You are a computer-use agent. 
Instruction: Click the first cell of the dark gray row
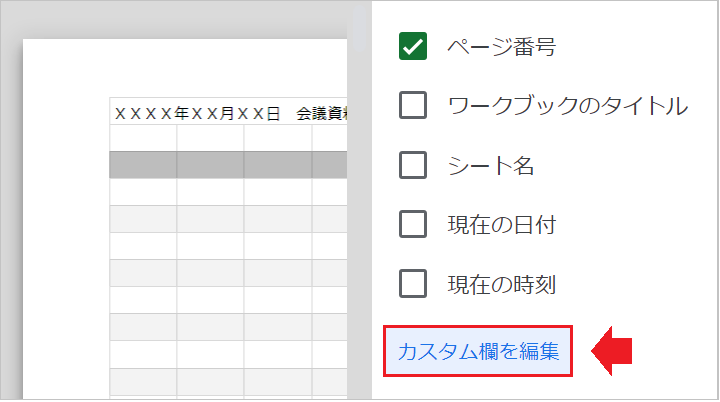tap(143, 165)
